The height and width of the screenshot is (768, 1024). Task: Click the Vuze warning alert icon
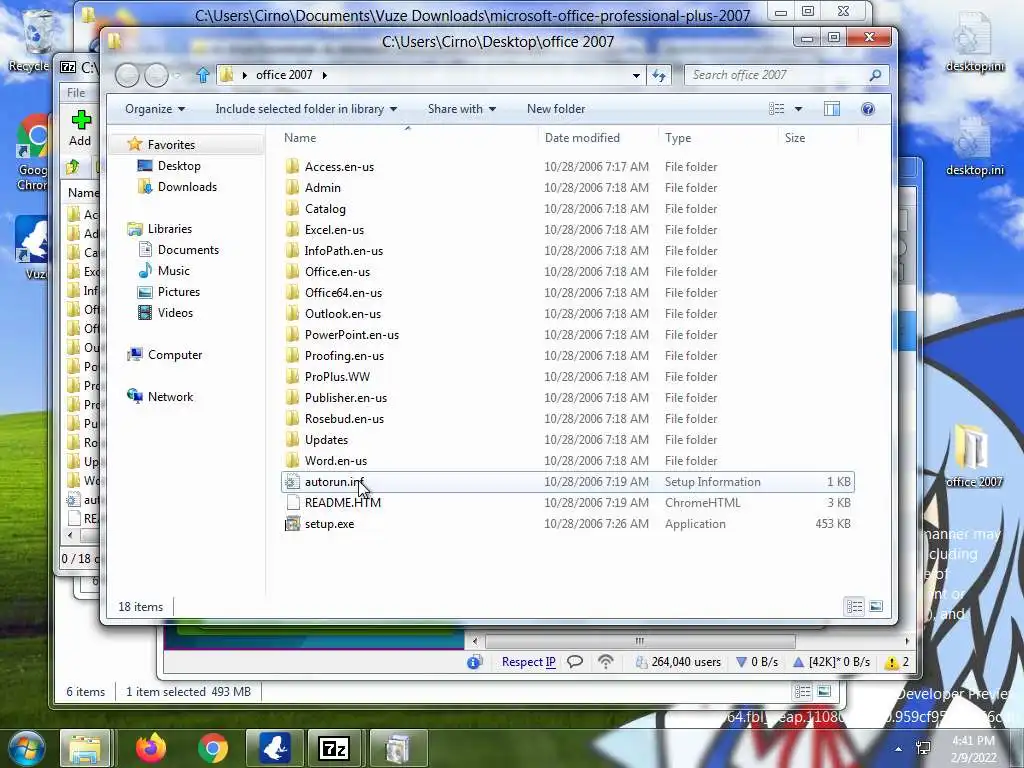click(x=891, y=663)
